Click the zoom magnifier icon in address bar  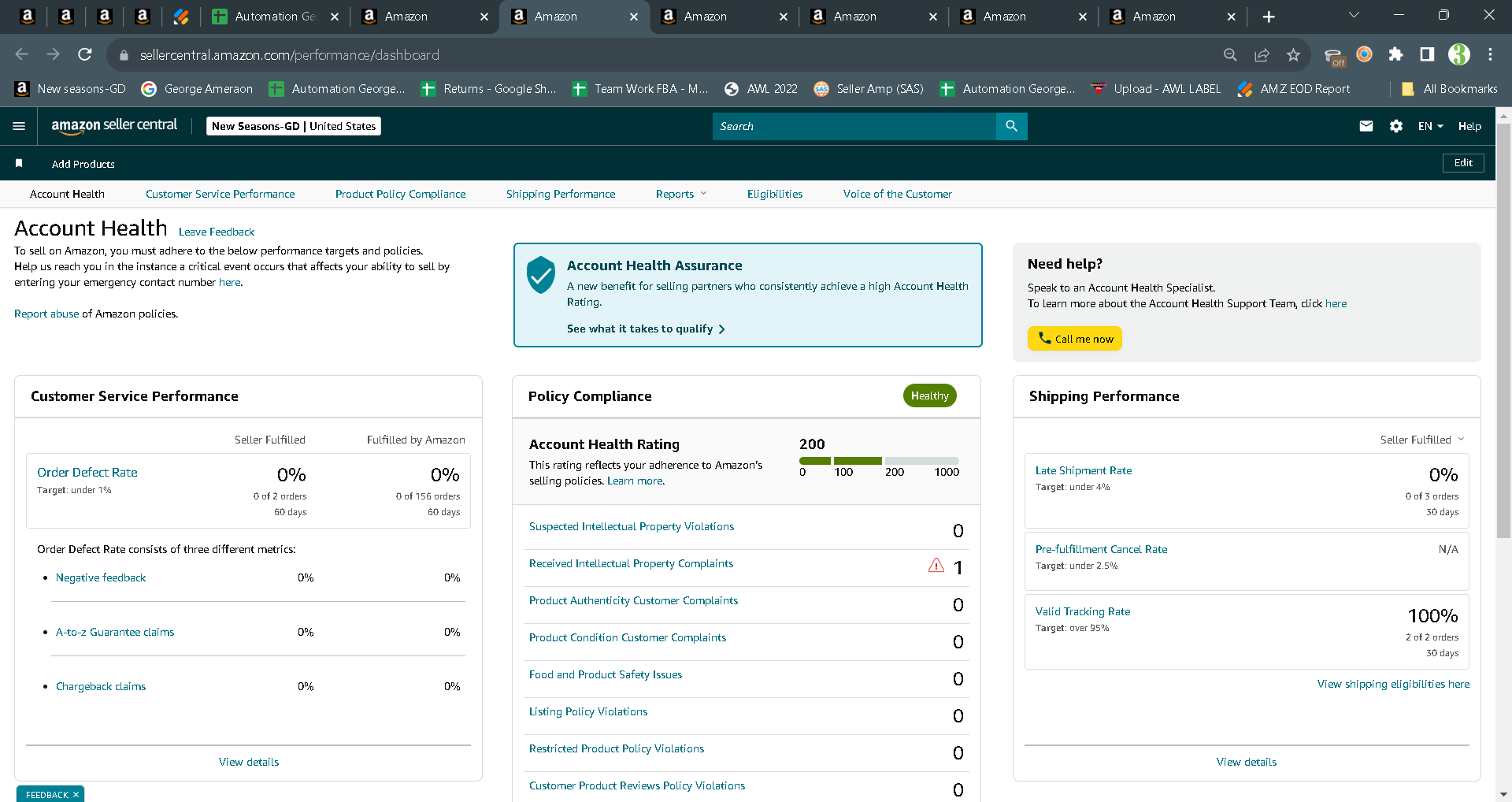pos(1230,54)
